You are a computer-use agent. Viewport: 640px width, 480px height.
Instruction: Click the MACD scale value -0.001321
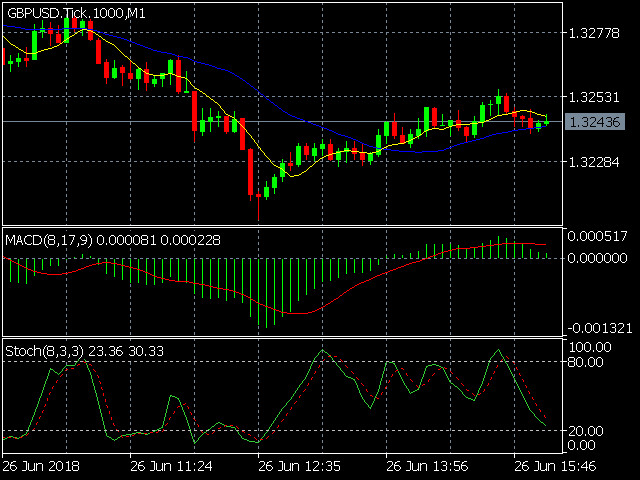(600, 328)
